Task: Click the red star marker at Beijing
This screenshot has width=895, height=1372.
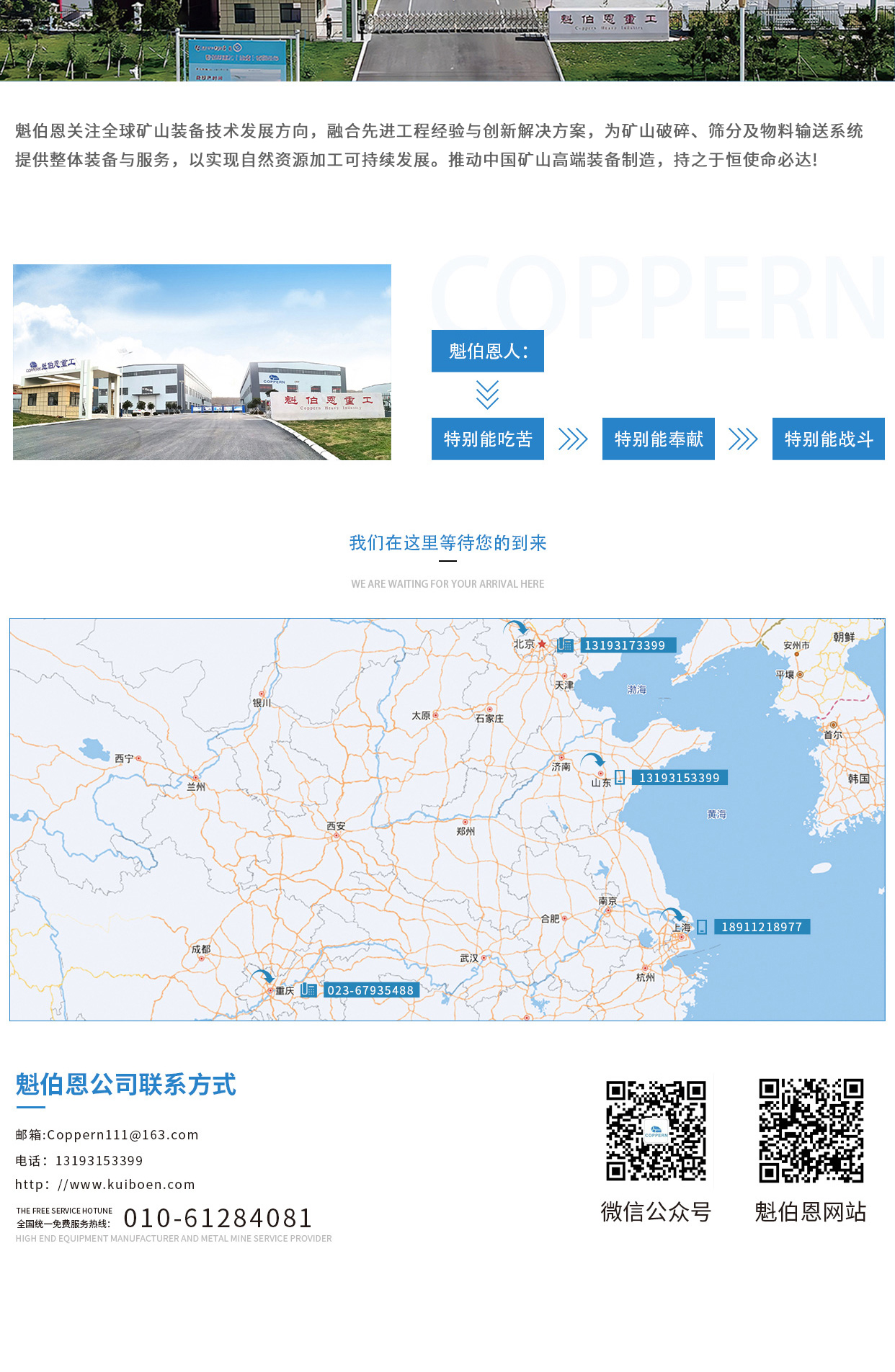Action: point(542,644)
